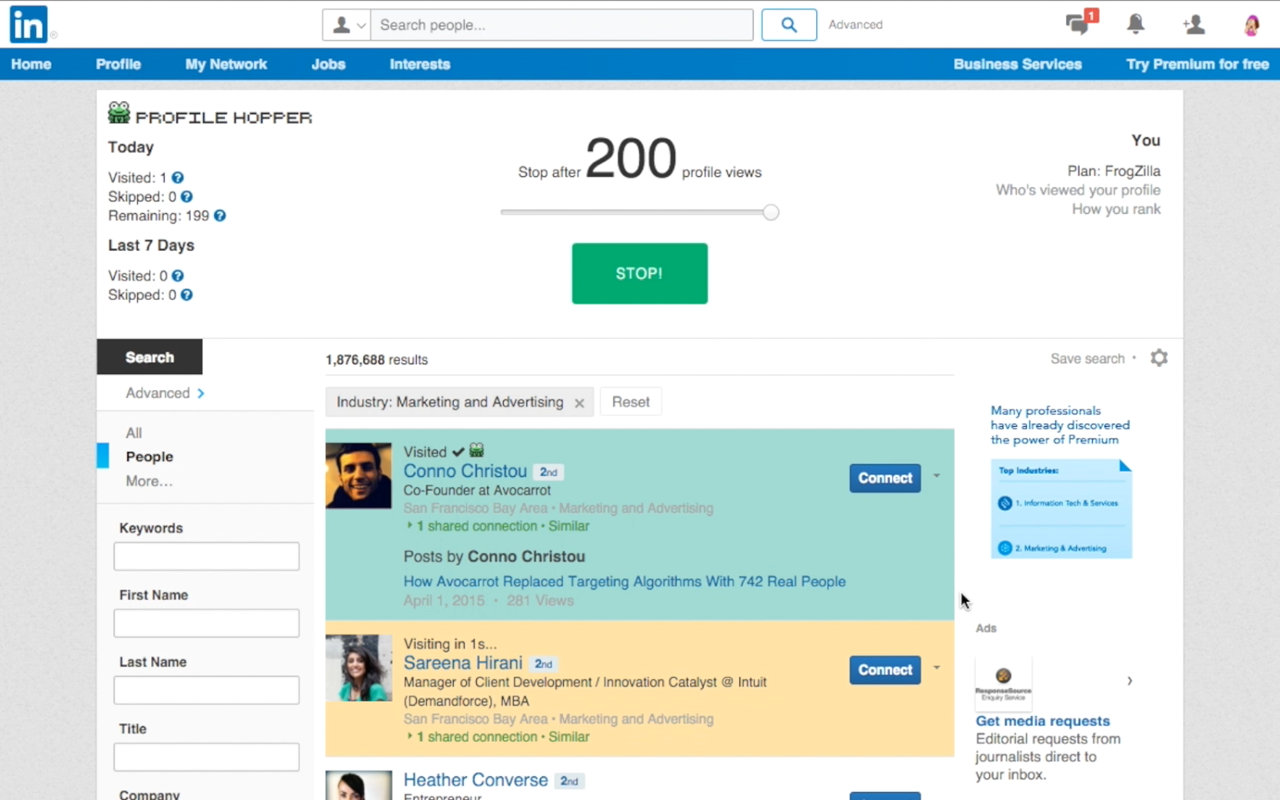Screen dimensions: 1280x800
Task: Find profiles similar to Conno Christou
Action: [x=569, y=526]
